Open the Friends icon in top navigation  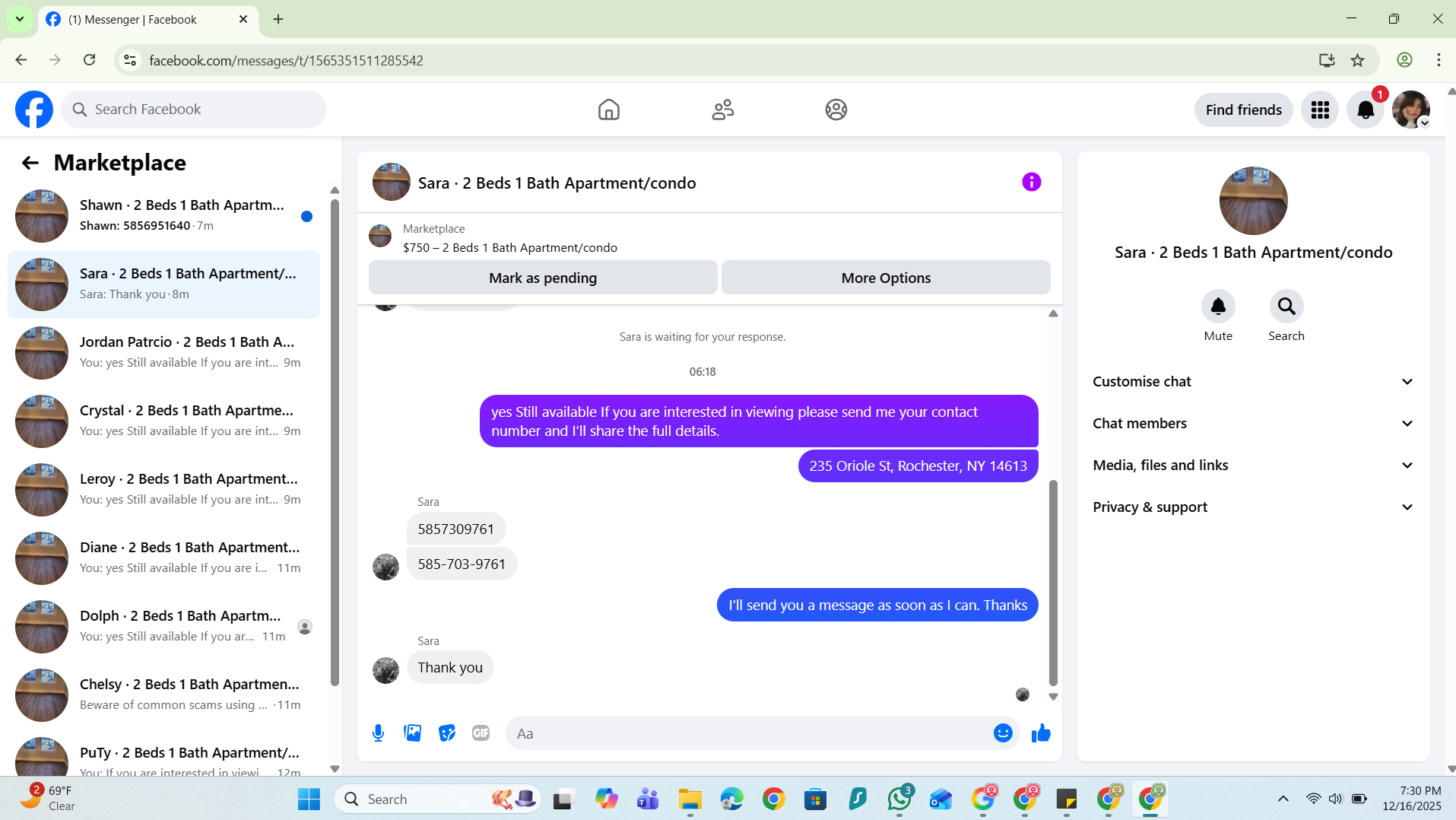point(722,110)
